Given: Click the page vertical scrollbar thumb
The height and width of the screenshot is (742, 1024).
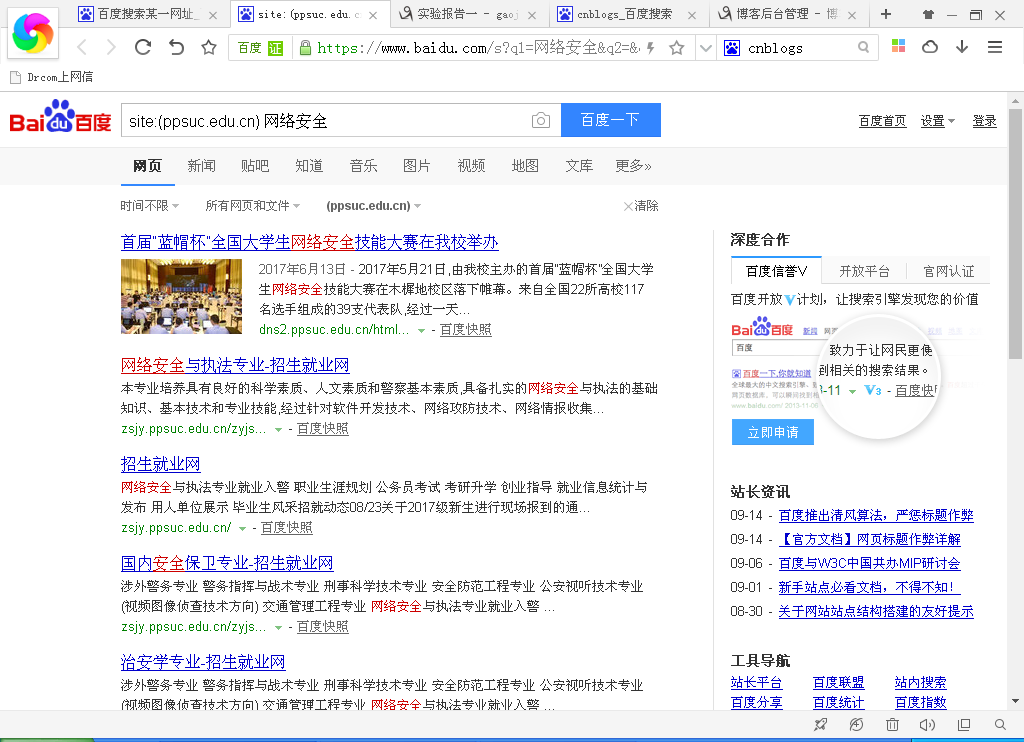Looking at the screenshot, I should pos(1015,234).
